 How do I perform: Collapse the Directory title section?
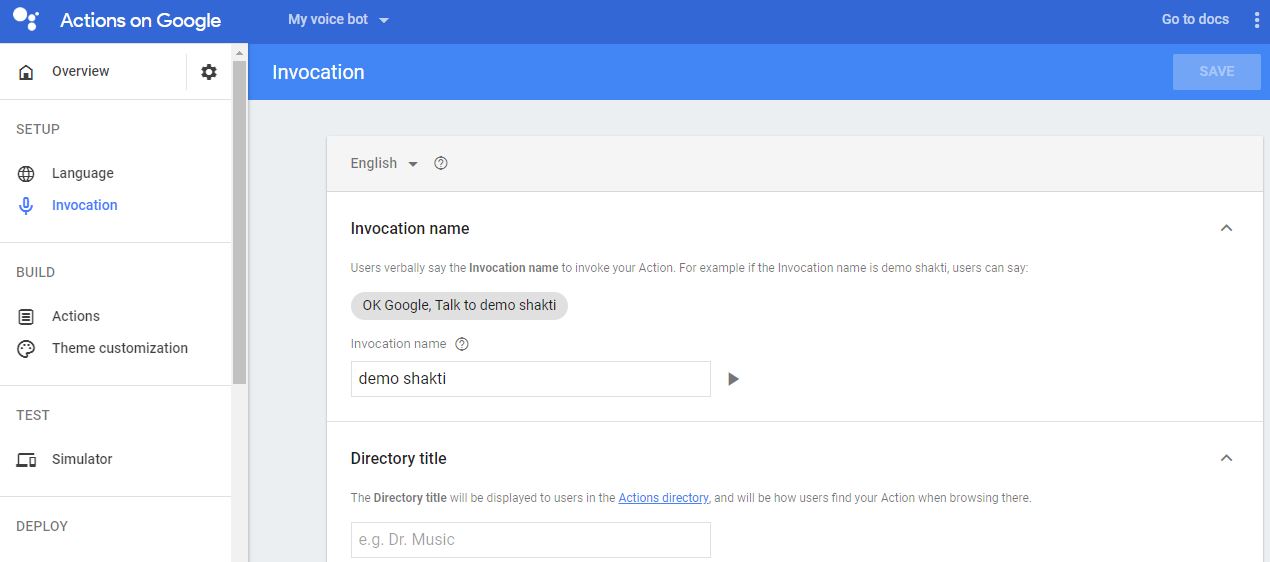click(x=1226, y=458)
